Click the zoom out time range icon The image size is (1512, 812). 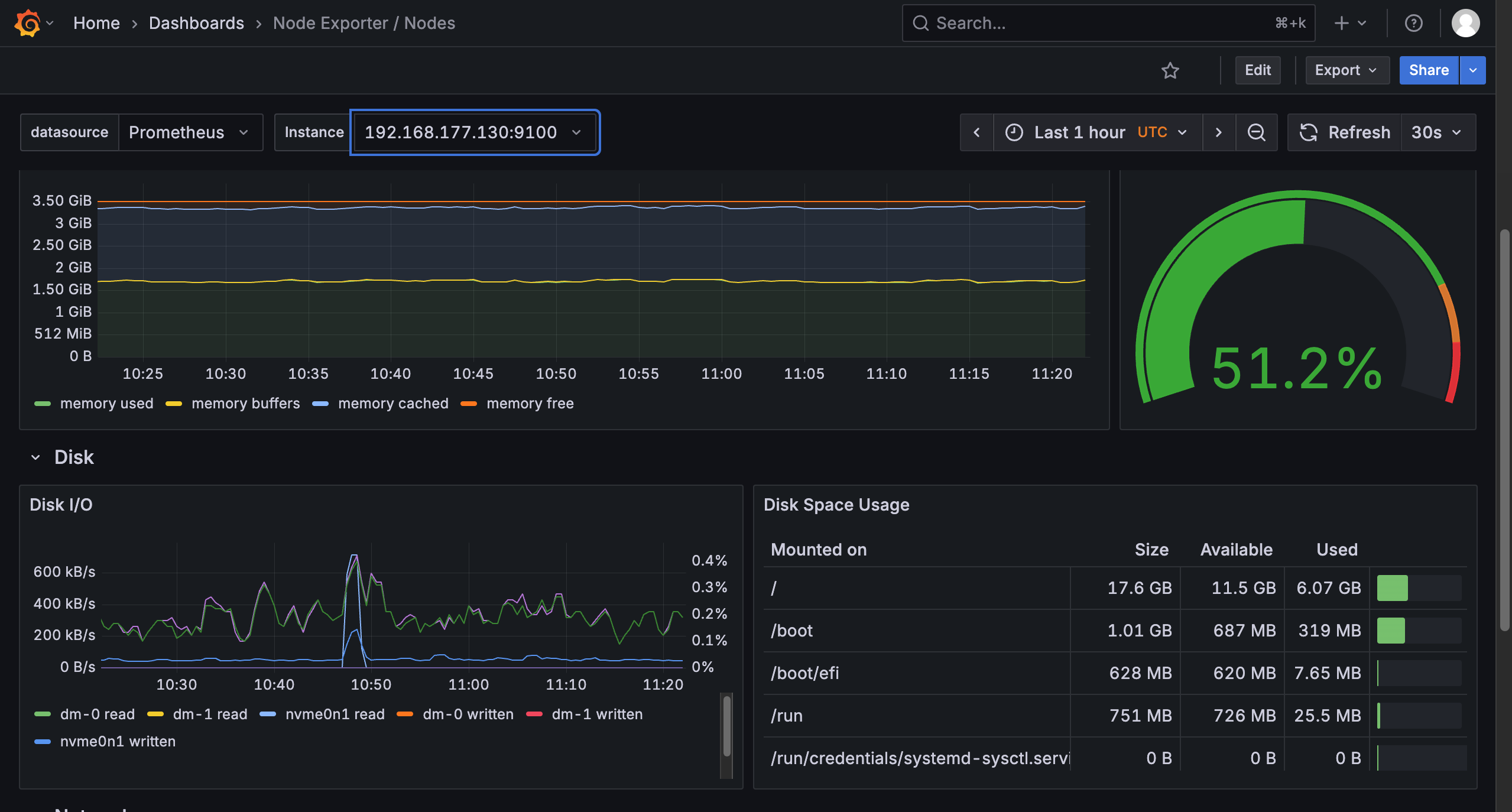[1256, 132]
